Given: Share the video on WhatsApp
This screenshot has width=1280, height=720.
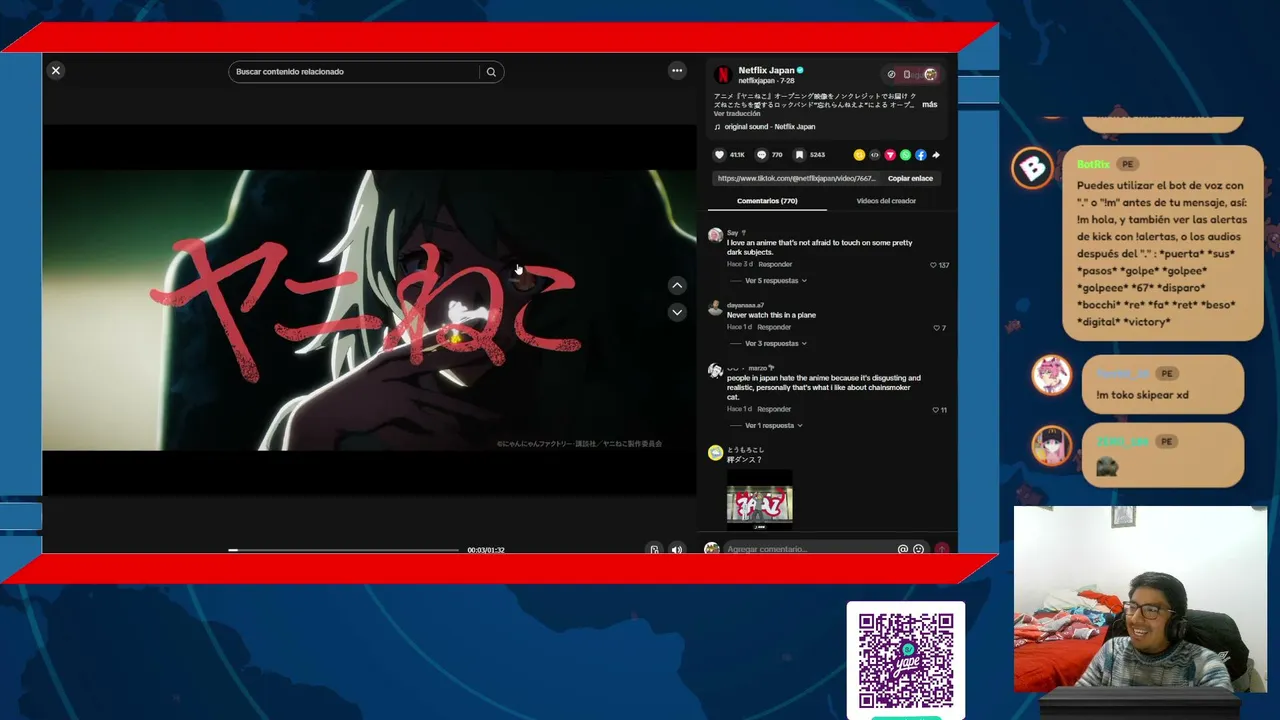Looking at the screenshot, I should click(905, 155).
